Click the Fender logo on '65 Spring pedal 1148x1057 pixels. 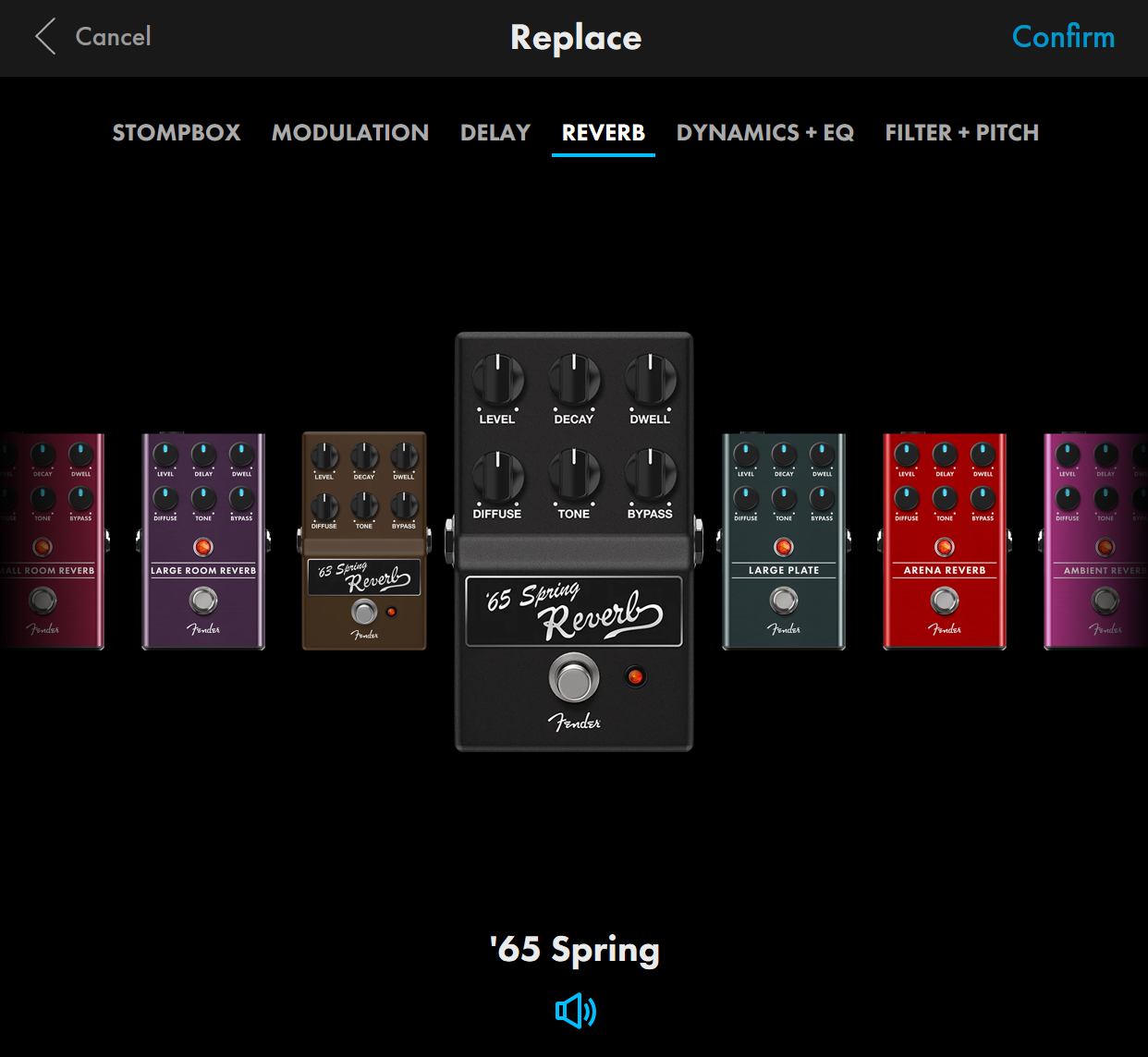tap(574, 722)
